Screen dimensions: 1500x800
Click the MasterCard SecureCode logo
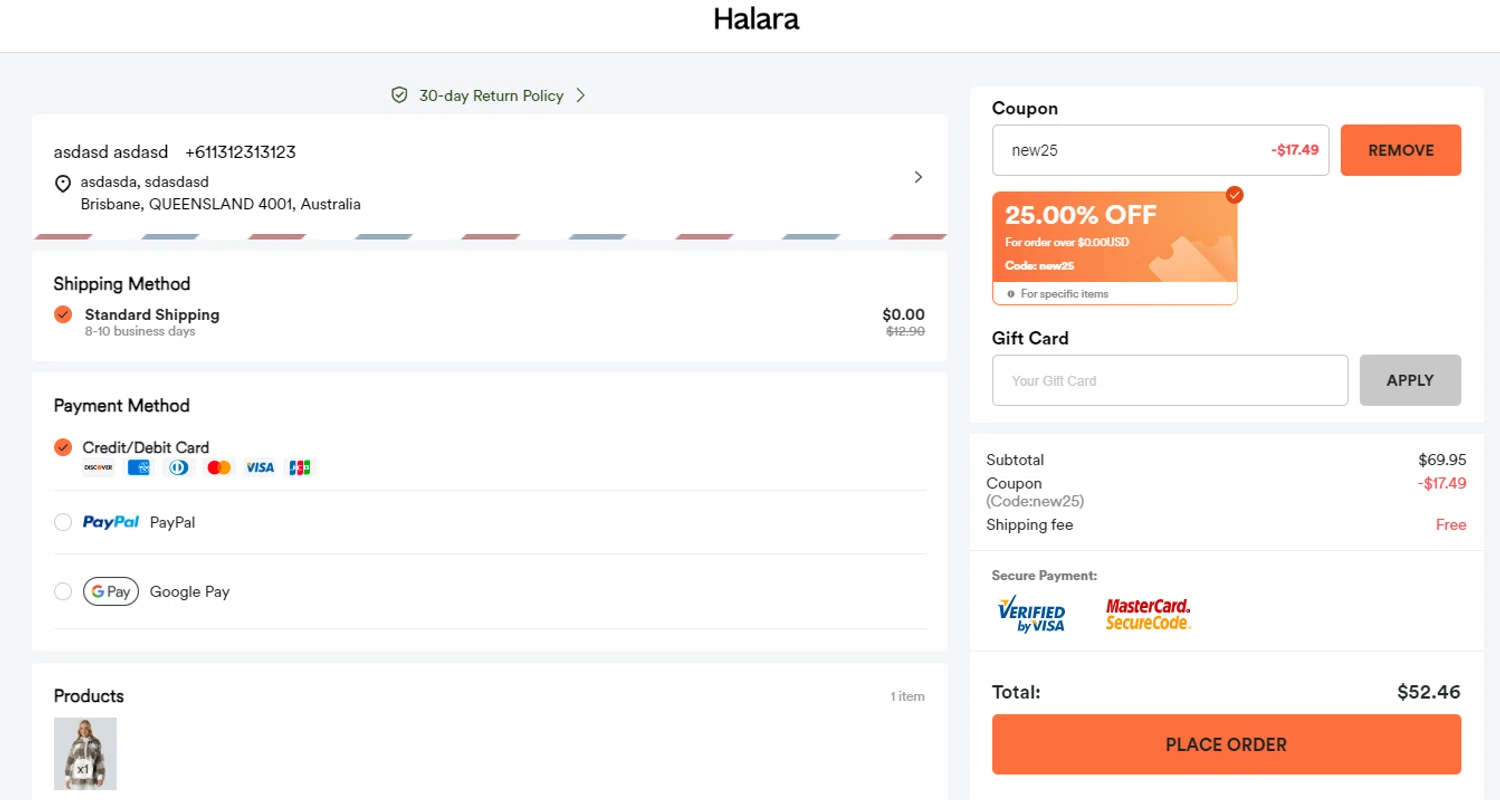[1148, 614]
